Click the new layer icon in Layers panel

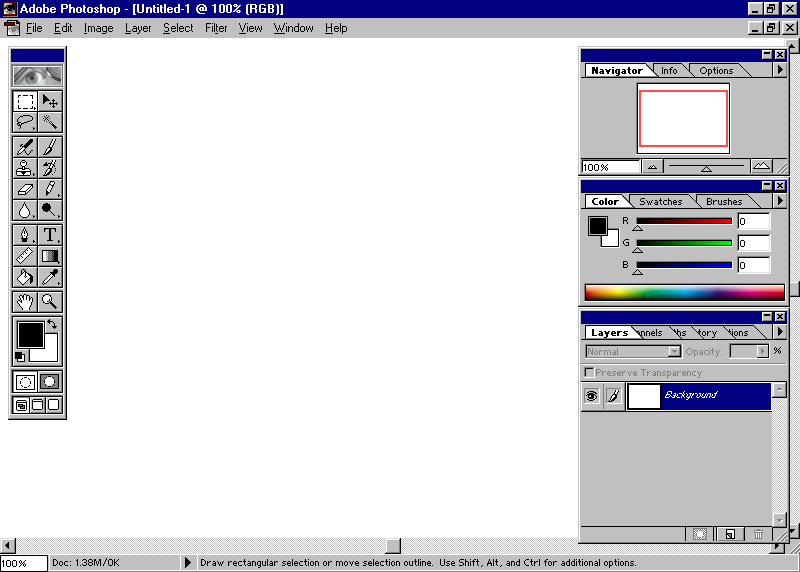point(730,534)
